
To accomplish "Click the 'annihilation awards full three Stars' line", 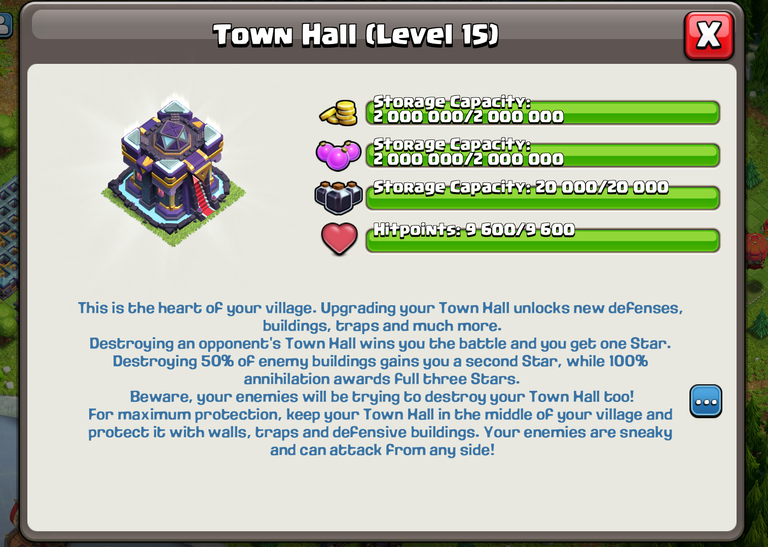I will pos(382,379).
